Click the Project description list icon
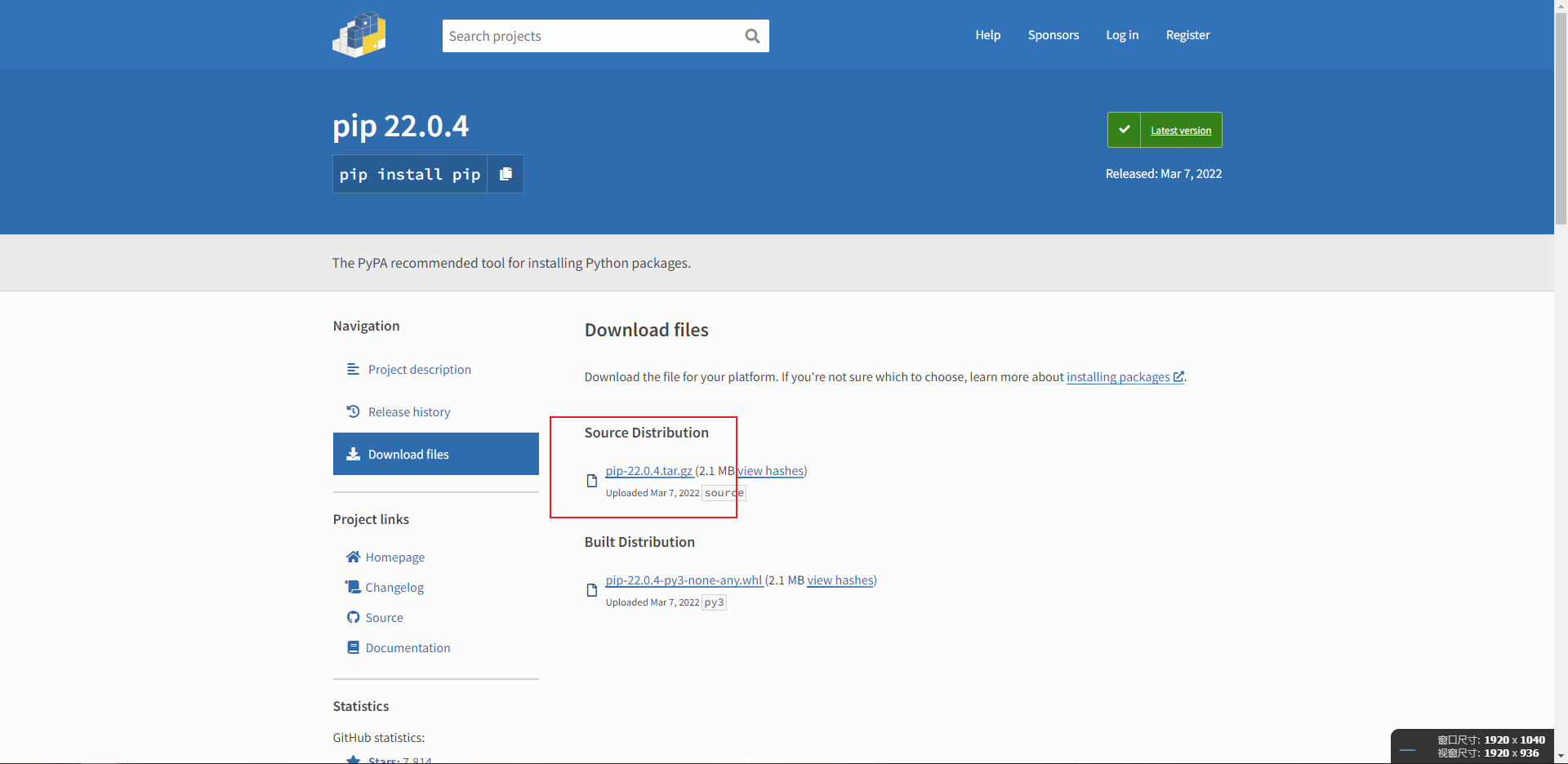Viewport: 1568px width, 764px height. tap(353, 369)
